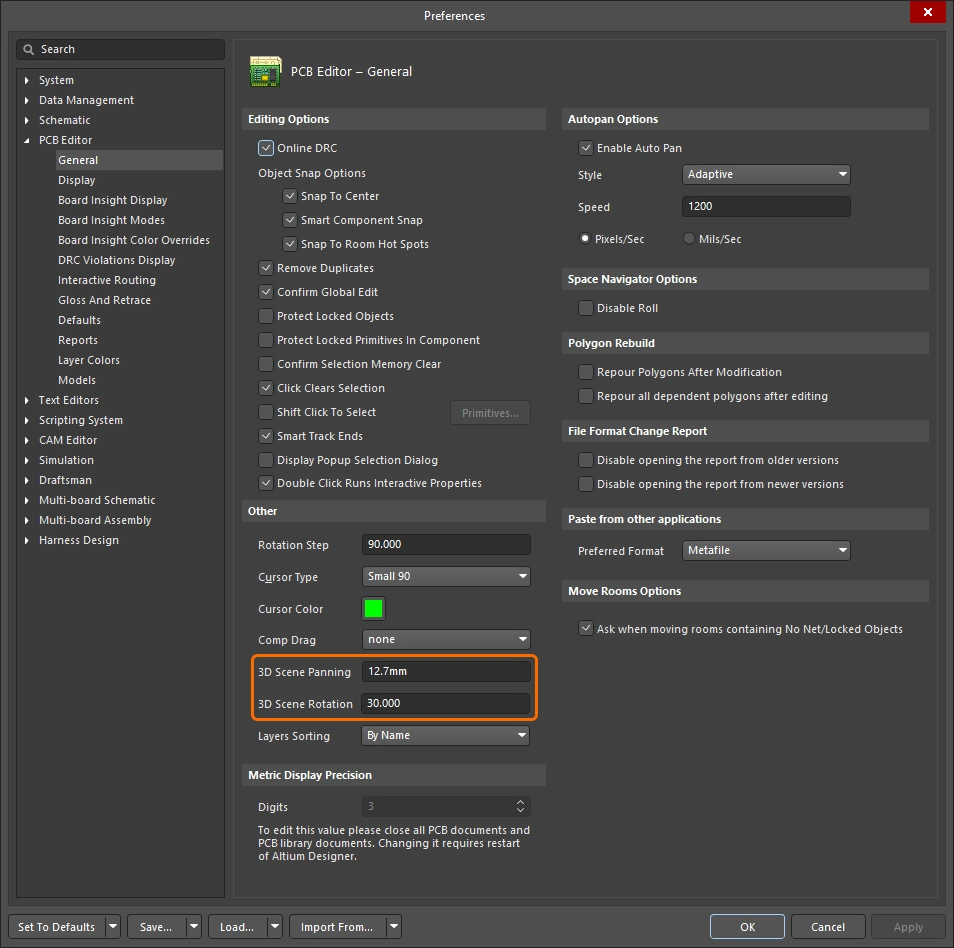Enable Disable Roll under Space Navigator Options
This screenshot has width=954, height=948.
tap(585, 308)
